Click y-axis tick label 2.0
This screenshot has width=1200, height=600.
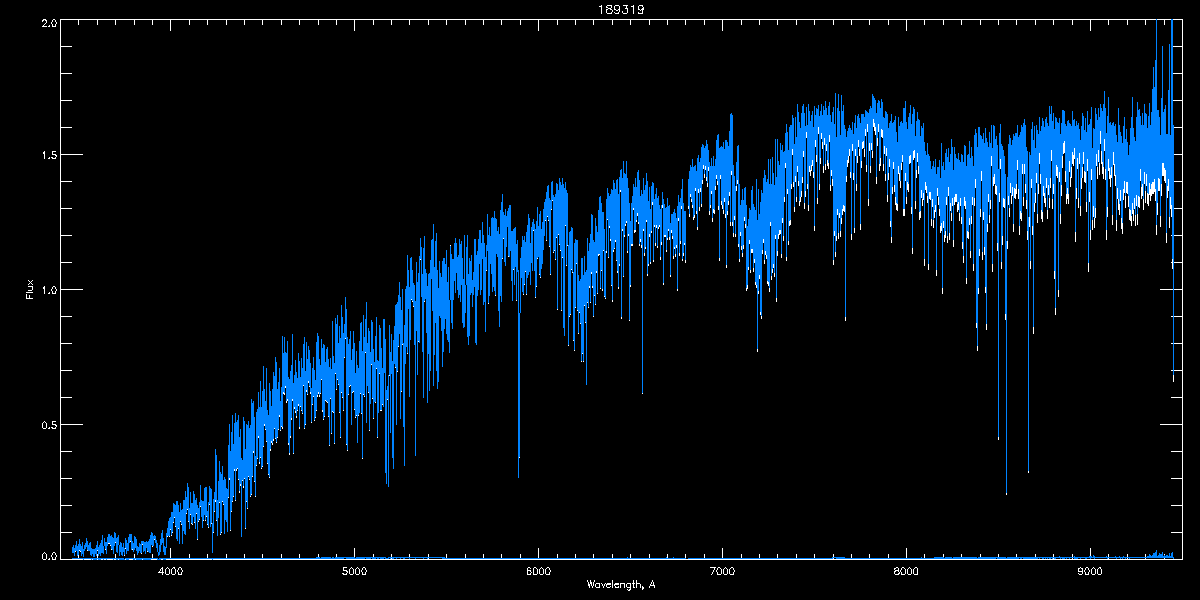[48, 21]
